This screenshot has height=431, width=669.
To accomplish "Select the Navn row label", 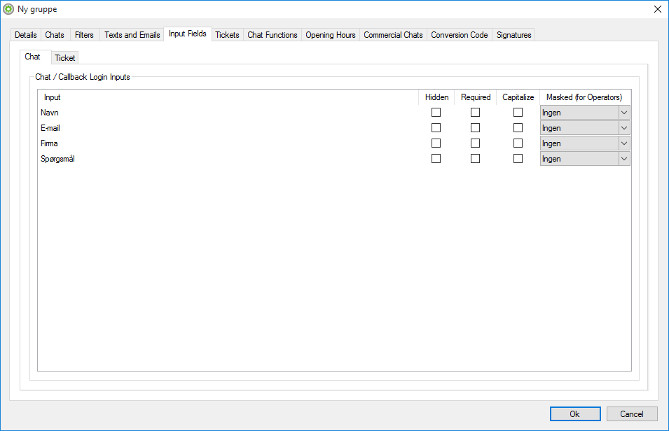I will tap(49, 113).
